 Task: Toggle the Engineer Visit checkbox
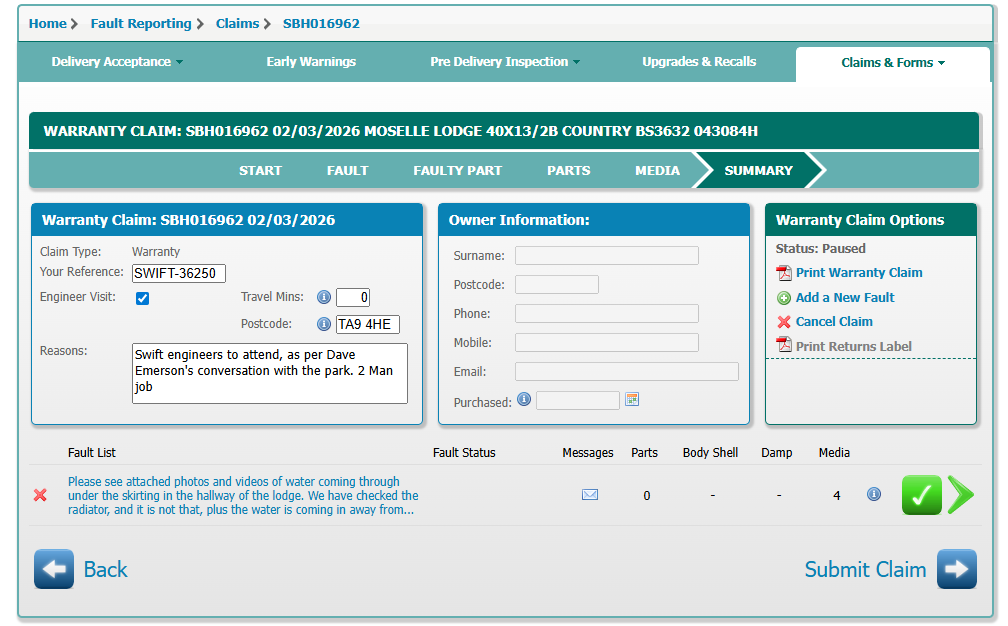pyautogui.click(x=143, y=298)
